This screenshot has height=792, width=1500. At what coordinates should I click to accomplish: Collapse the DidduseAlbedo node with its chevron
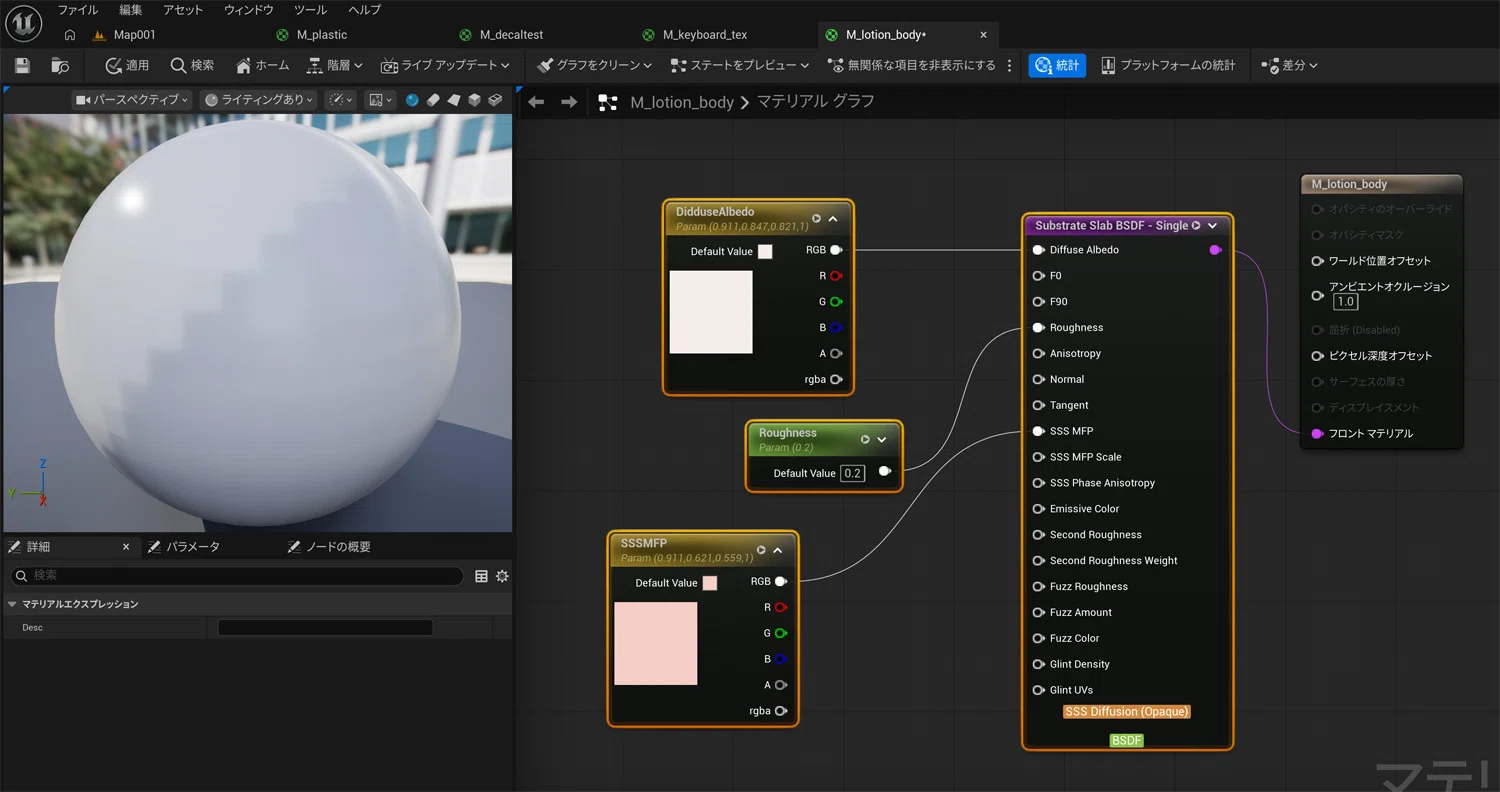click(833, 218)
